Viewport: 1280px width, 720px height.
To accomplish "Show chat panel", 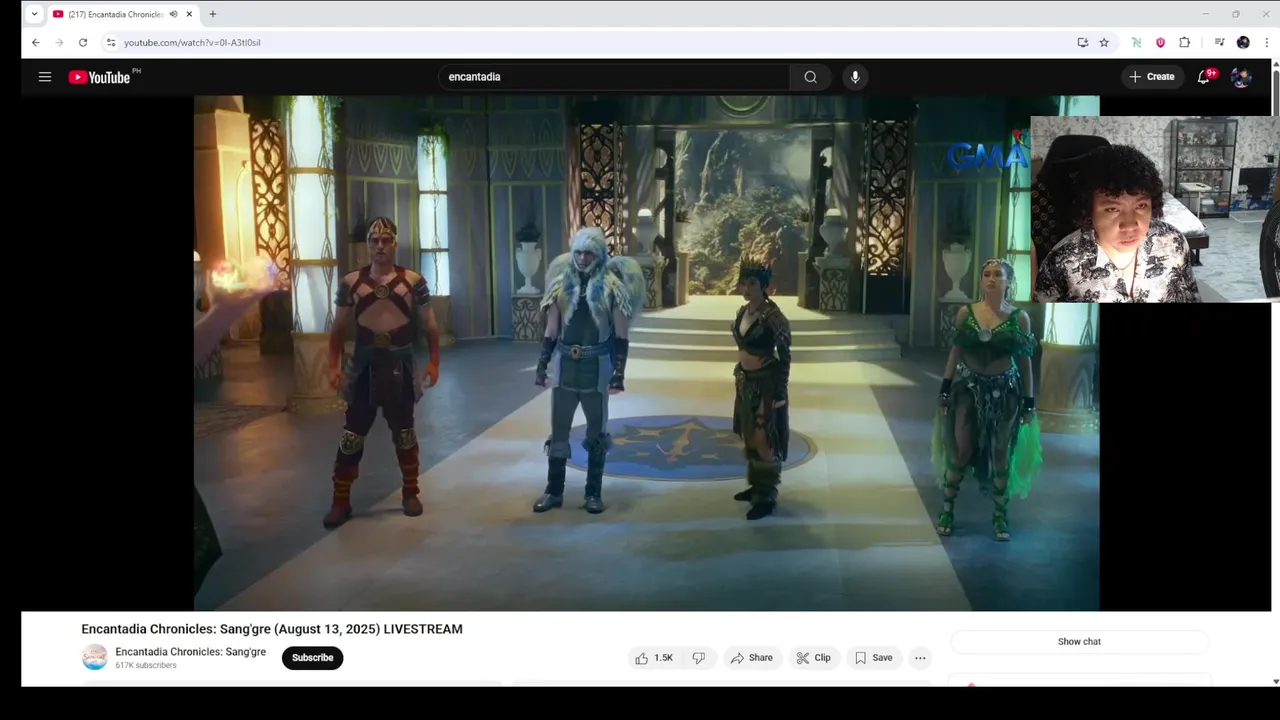I will pyautogui.click(x=1079, y=642).
